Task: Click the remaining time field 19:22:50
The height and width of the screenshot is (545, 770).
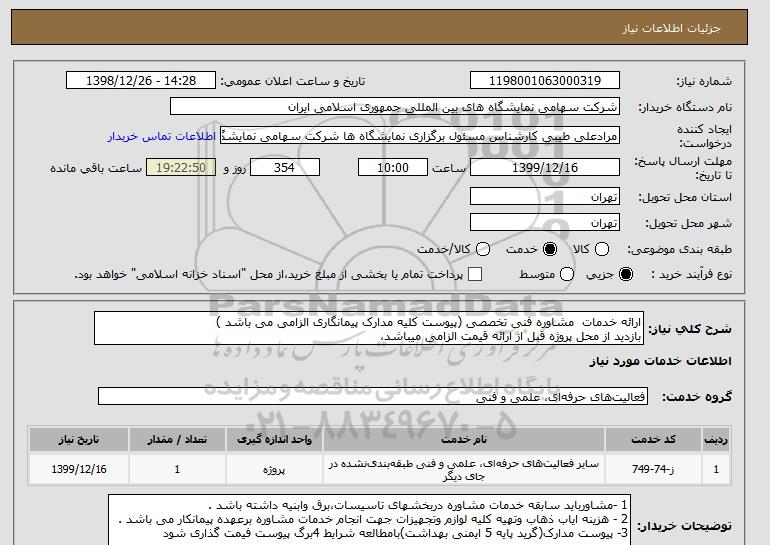Action: point(181,167)
